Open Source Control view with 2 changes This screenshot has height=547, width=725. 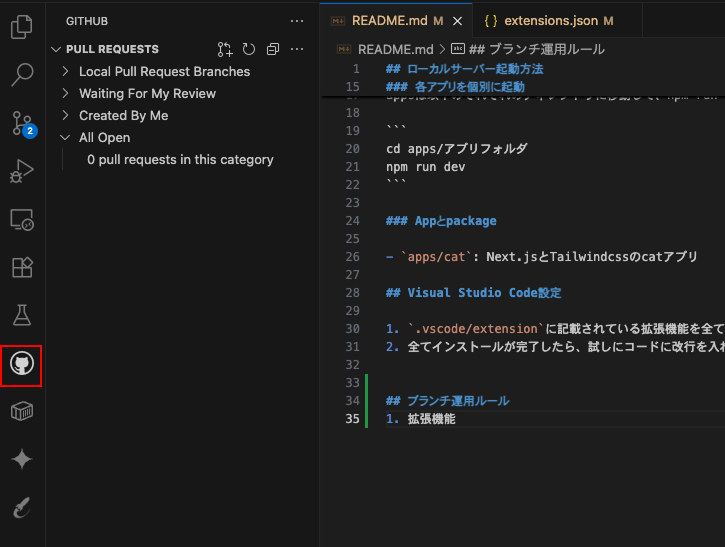[x=23, y=124]
